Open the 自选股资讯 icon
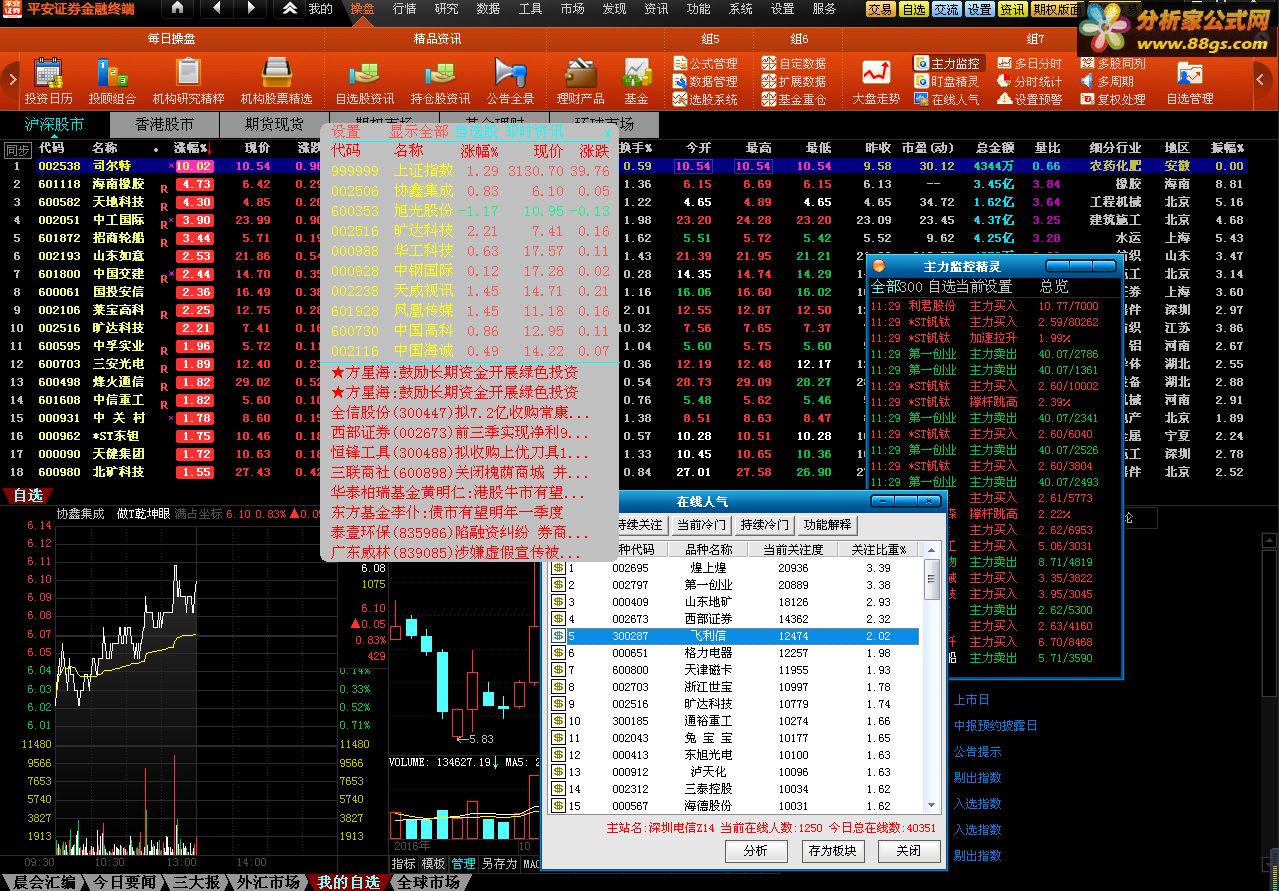1279x891 pixels. (x=364, y=81)
